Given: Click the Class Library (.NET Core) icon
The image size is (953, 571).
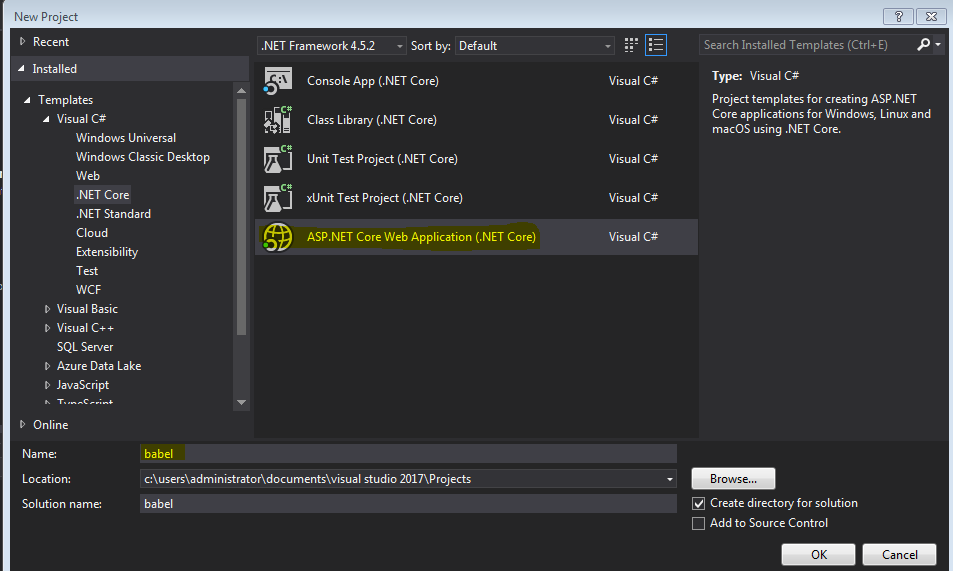Looking at the screenshot, I should [278, 120].
